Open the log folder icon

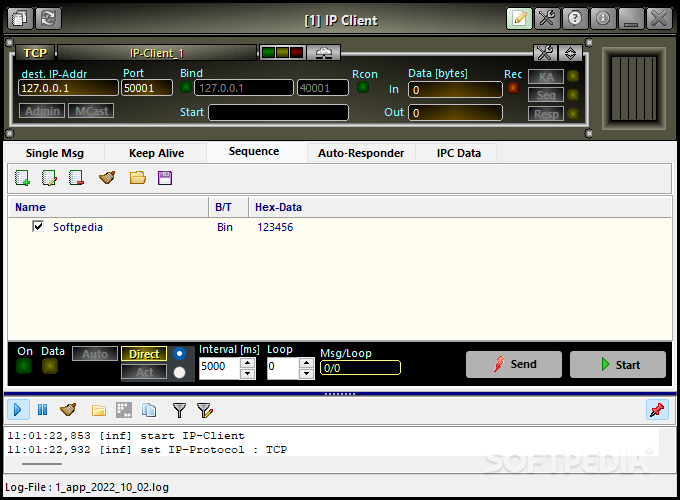[x=99, y=410]
